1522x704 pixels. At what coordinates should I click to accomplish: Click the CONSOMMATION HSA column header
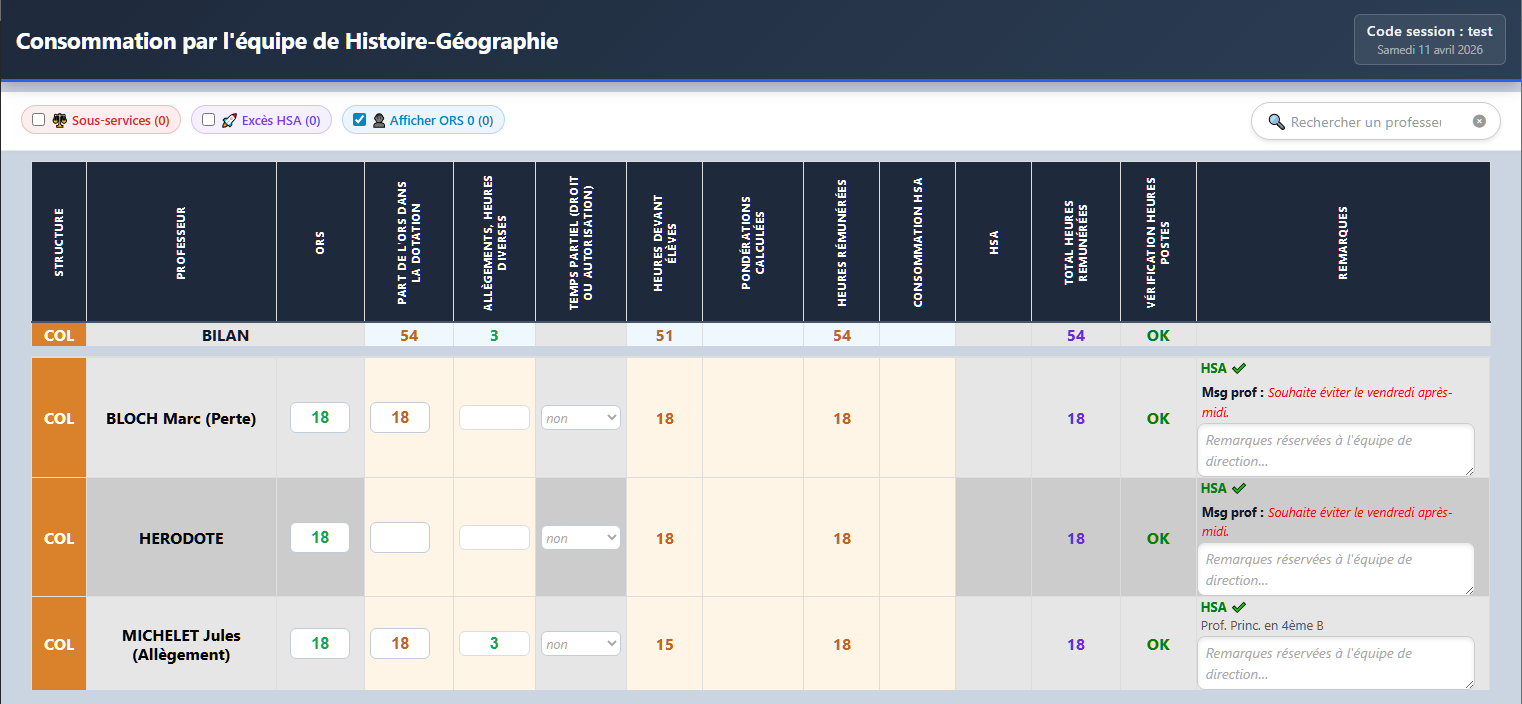click(917, 242)
